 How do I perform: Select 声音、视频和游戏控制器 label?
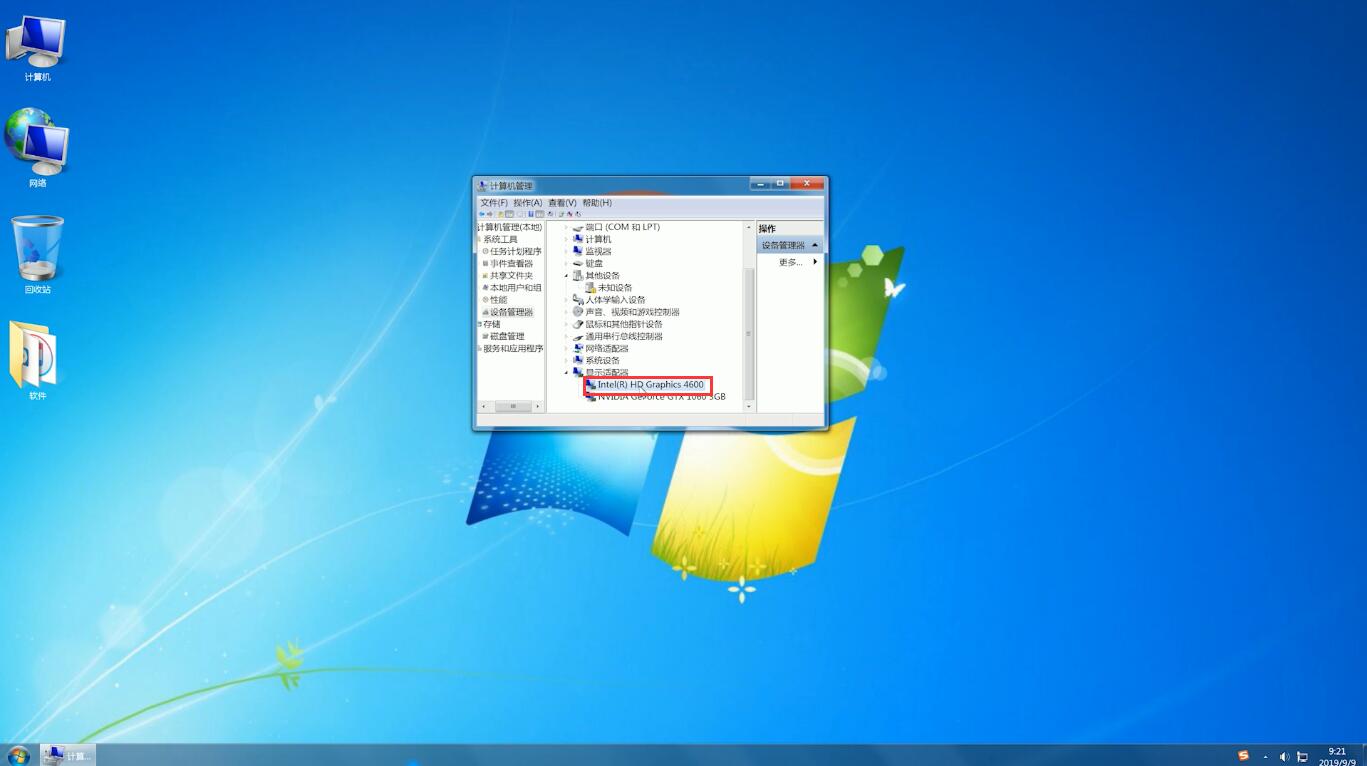(632, 311)
